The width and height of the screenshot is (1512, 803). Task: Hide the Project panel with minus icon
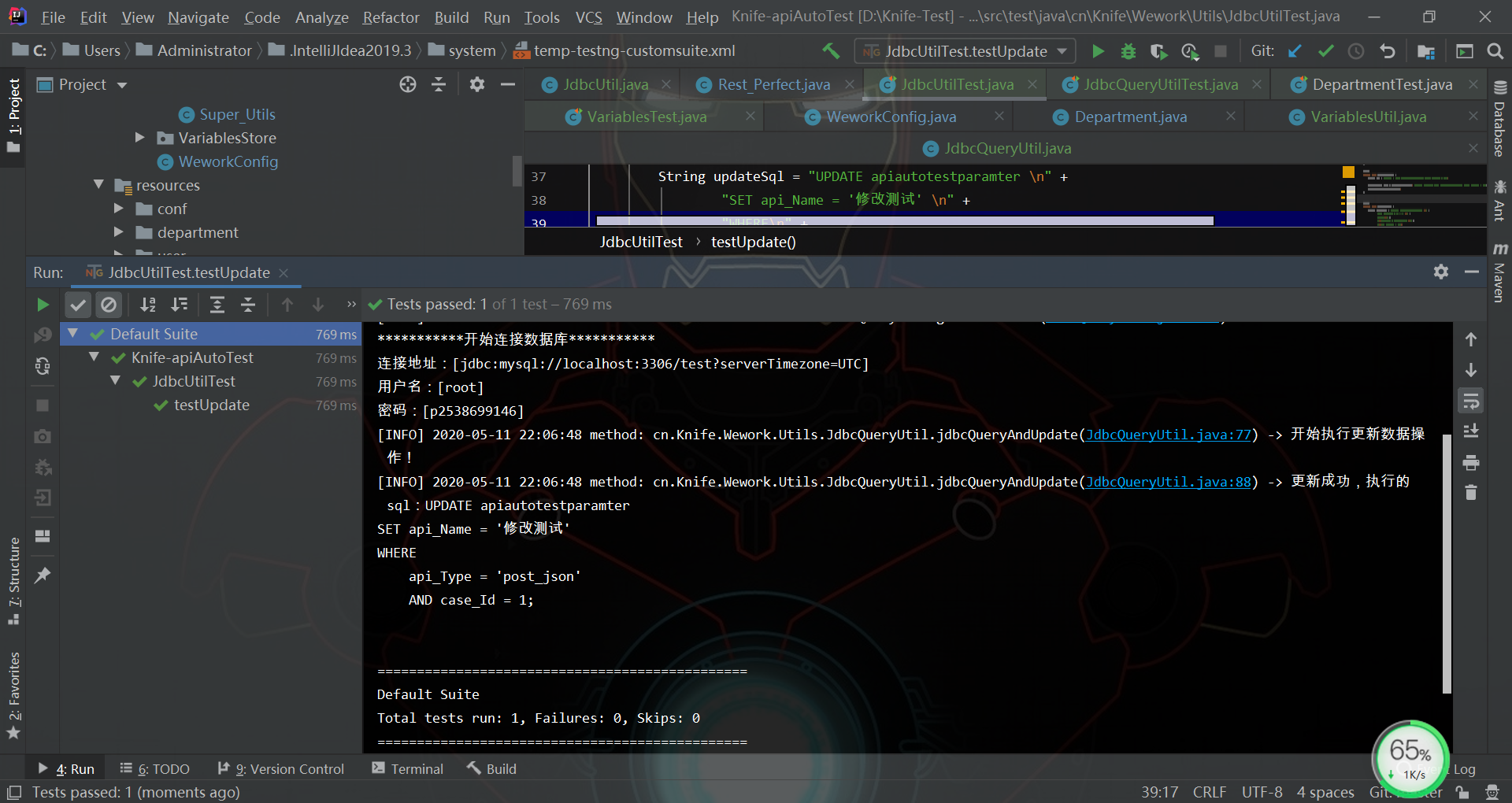pos(508,84)
